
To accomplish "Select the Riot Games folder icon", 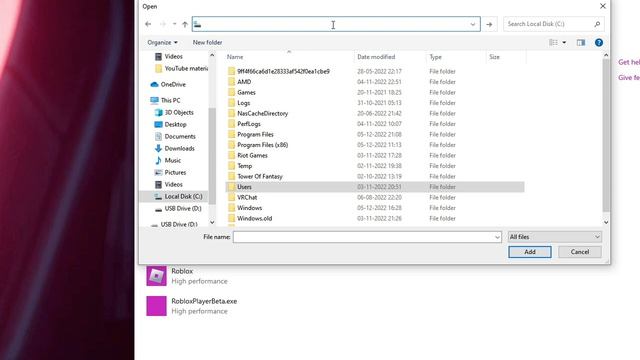I will point(231,156).
